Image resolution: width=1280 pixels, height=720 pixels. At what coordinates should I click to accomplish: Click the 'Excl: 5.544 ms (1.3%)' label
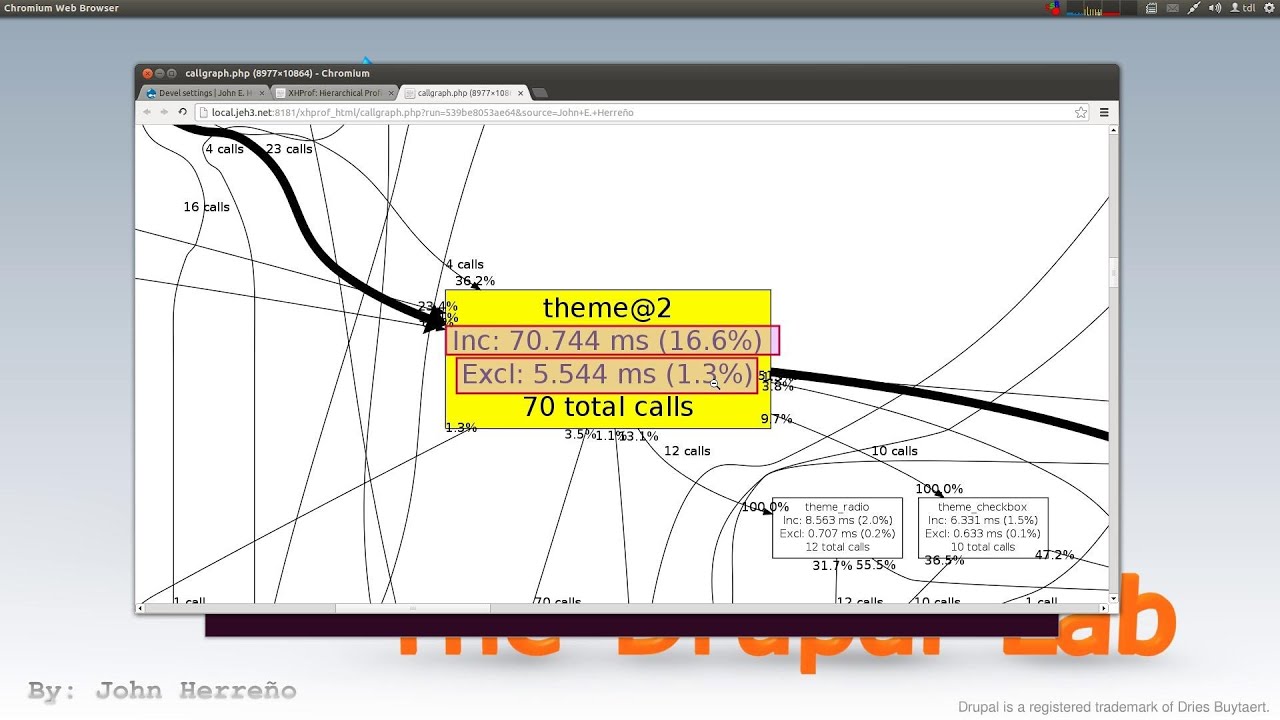[x=607, y=374]
